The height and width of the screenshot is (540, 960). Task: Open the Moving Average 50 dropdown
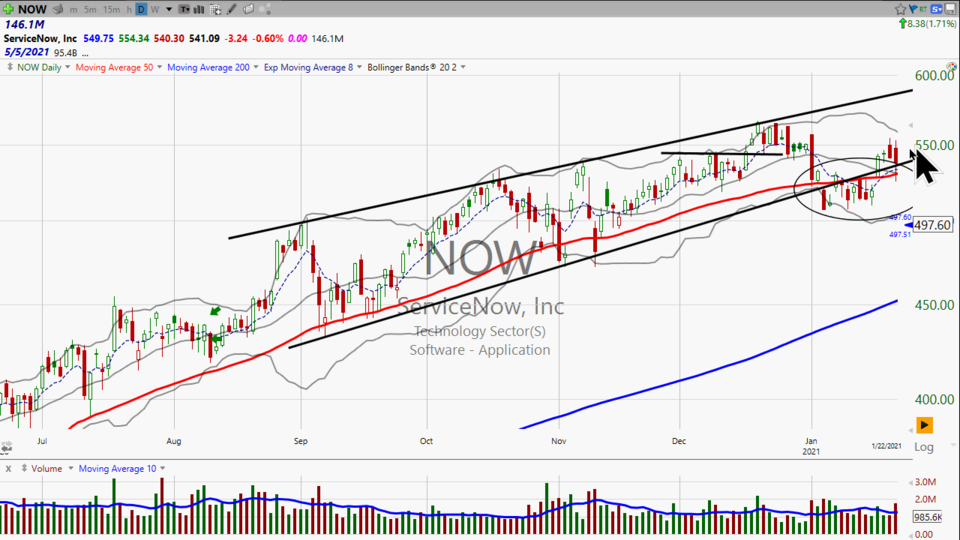tap(159, 67)
